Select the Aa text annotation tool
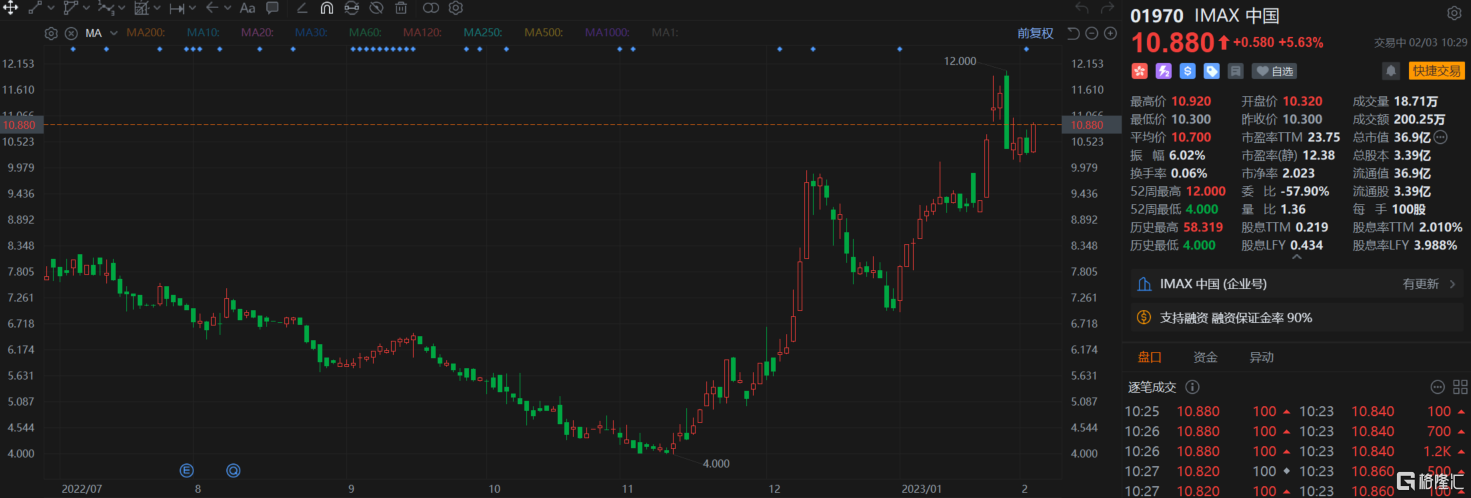 click(247, 8)
